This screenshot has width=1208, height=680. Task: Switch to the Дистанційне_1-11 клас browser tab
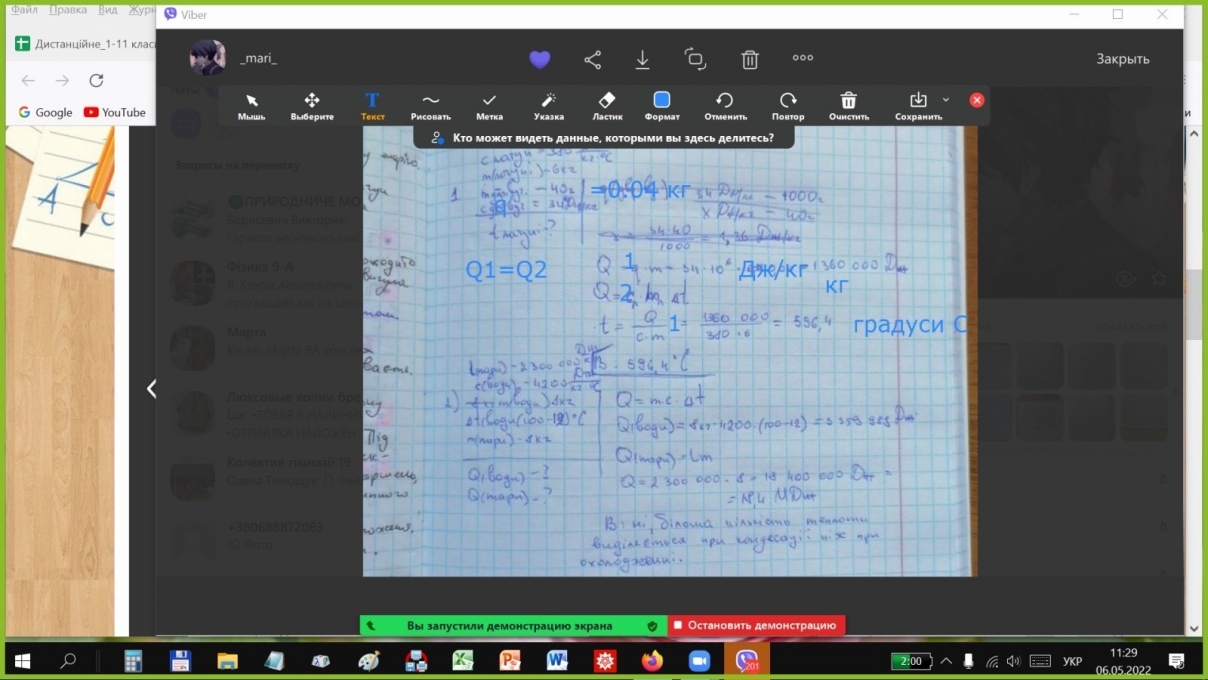85,44
